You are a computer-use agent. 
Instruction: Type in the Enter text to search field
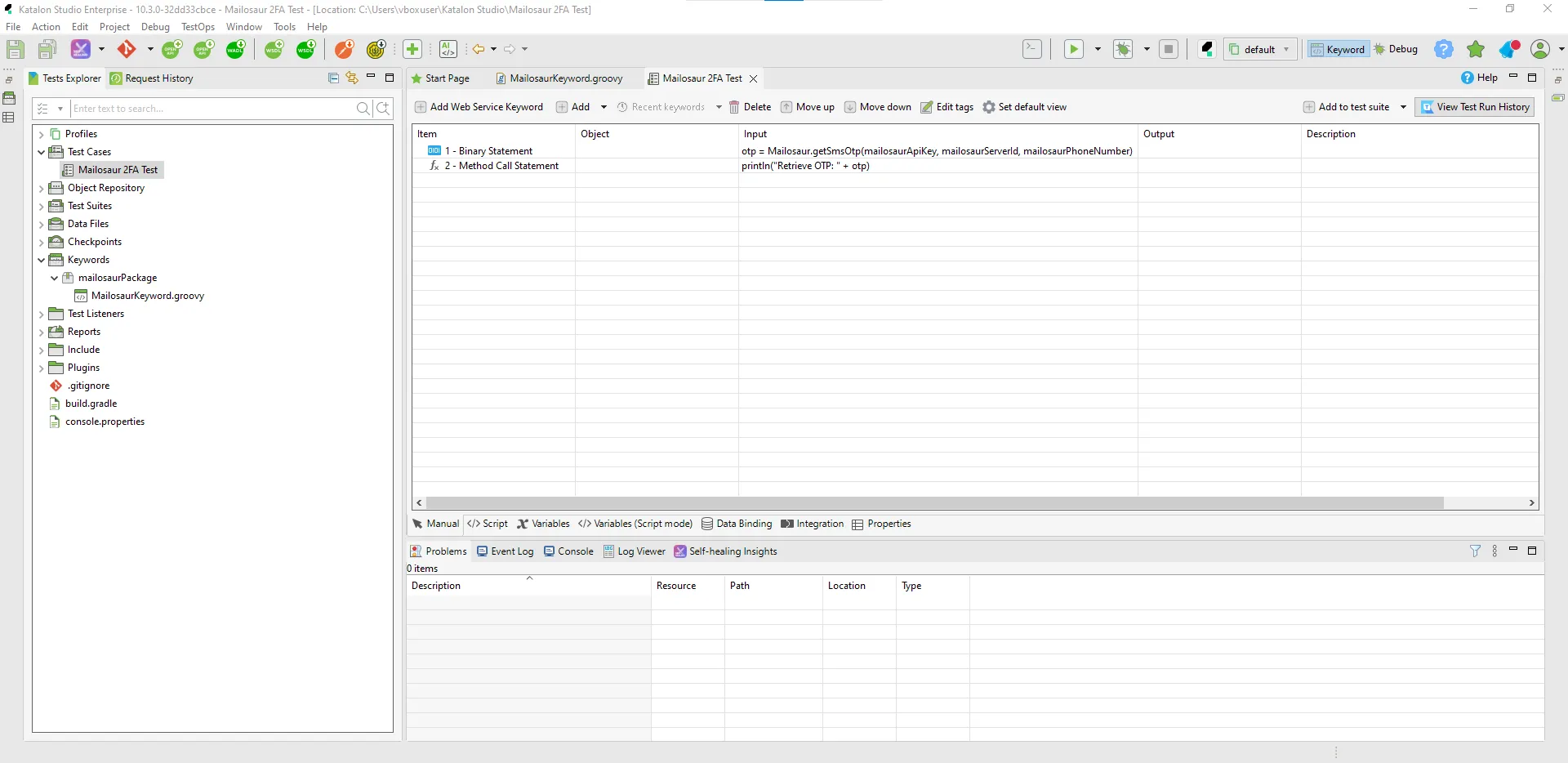click(212, 108)
